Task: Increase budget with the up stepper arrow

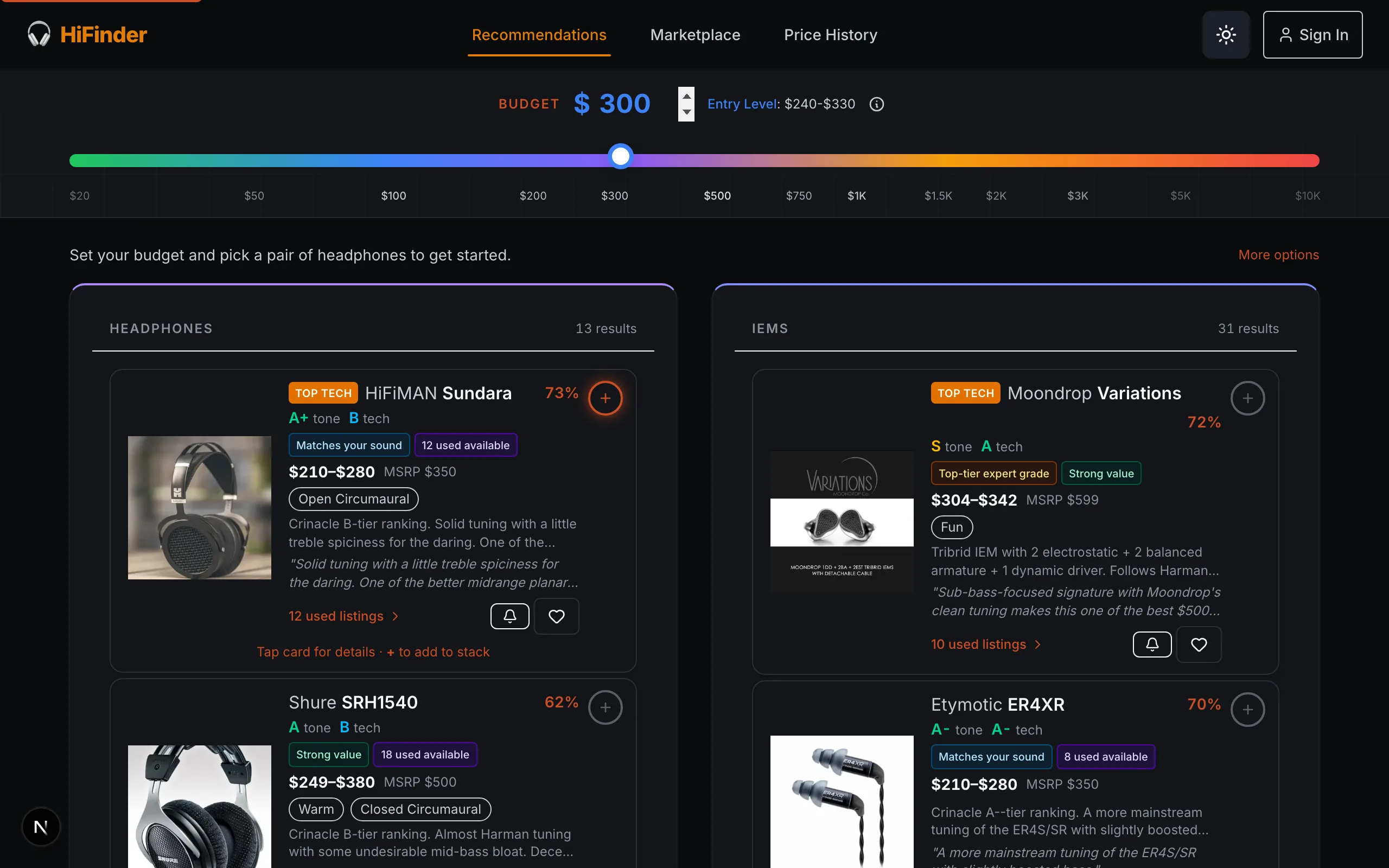Action: 686,95
